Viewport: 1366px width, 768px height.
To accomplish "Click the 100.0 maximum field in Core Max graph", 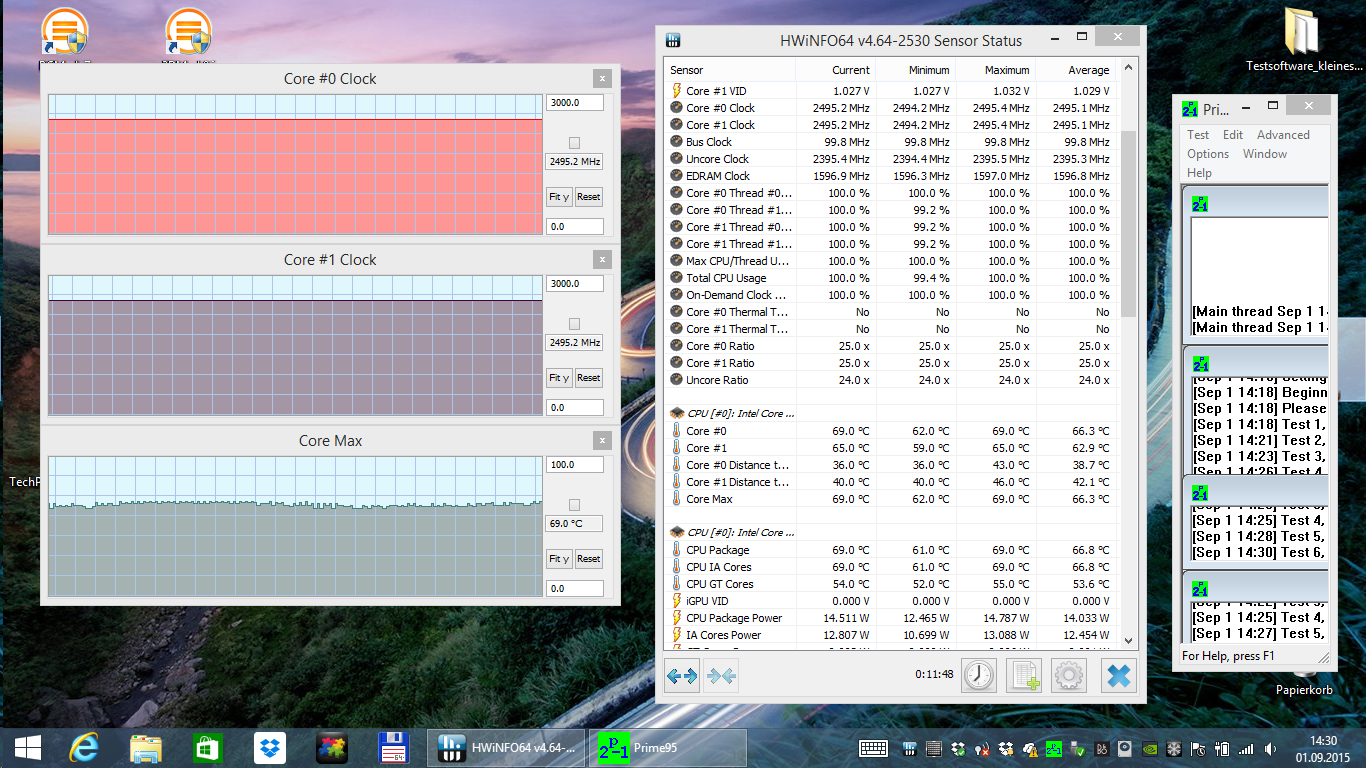I will click(575, 465).
